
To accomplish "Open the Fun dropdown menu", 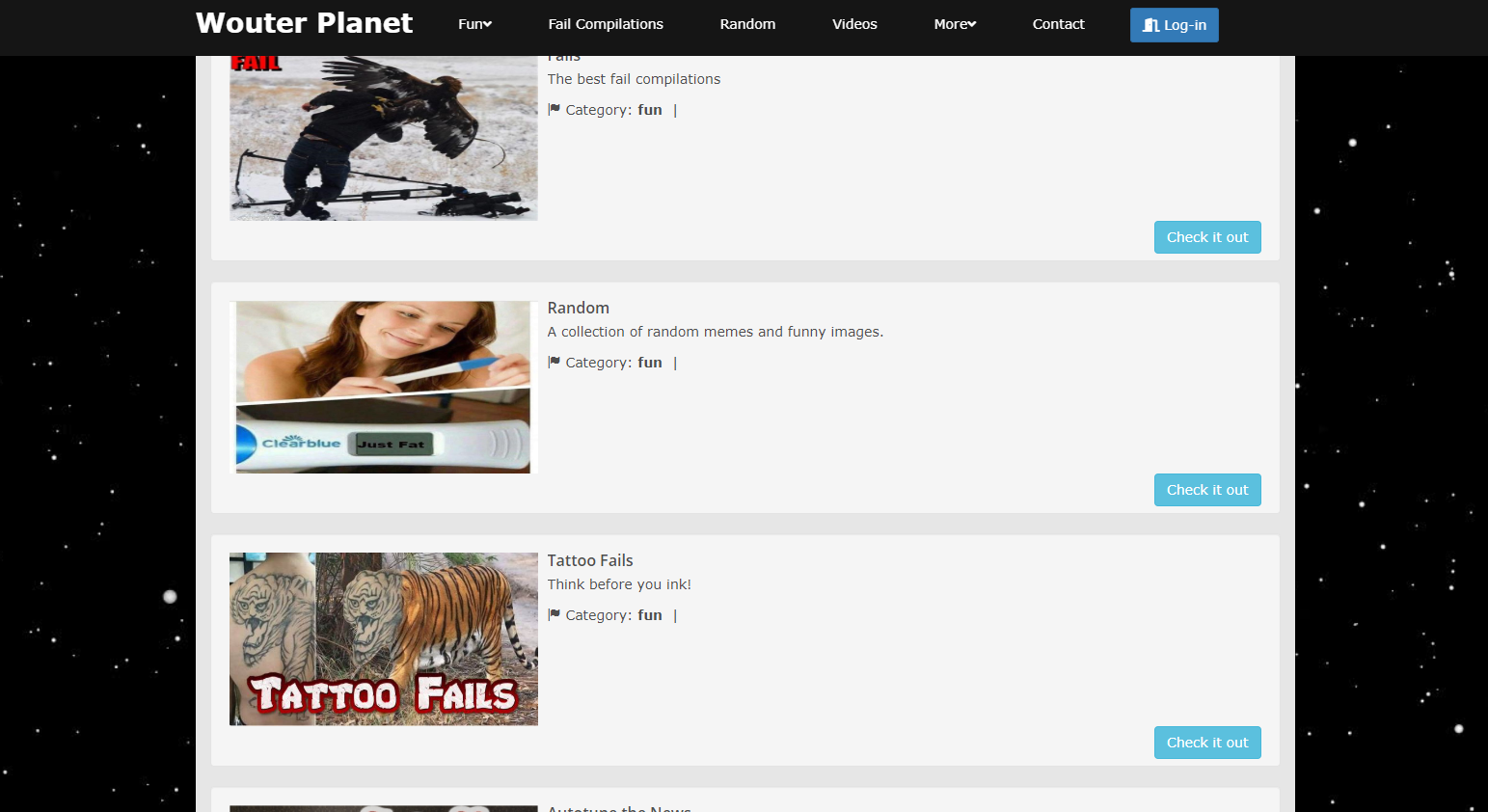I will (474, 24).
